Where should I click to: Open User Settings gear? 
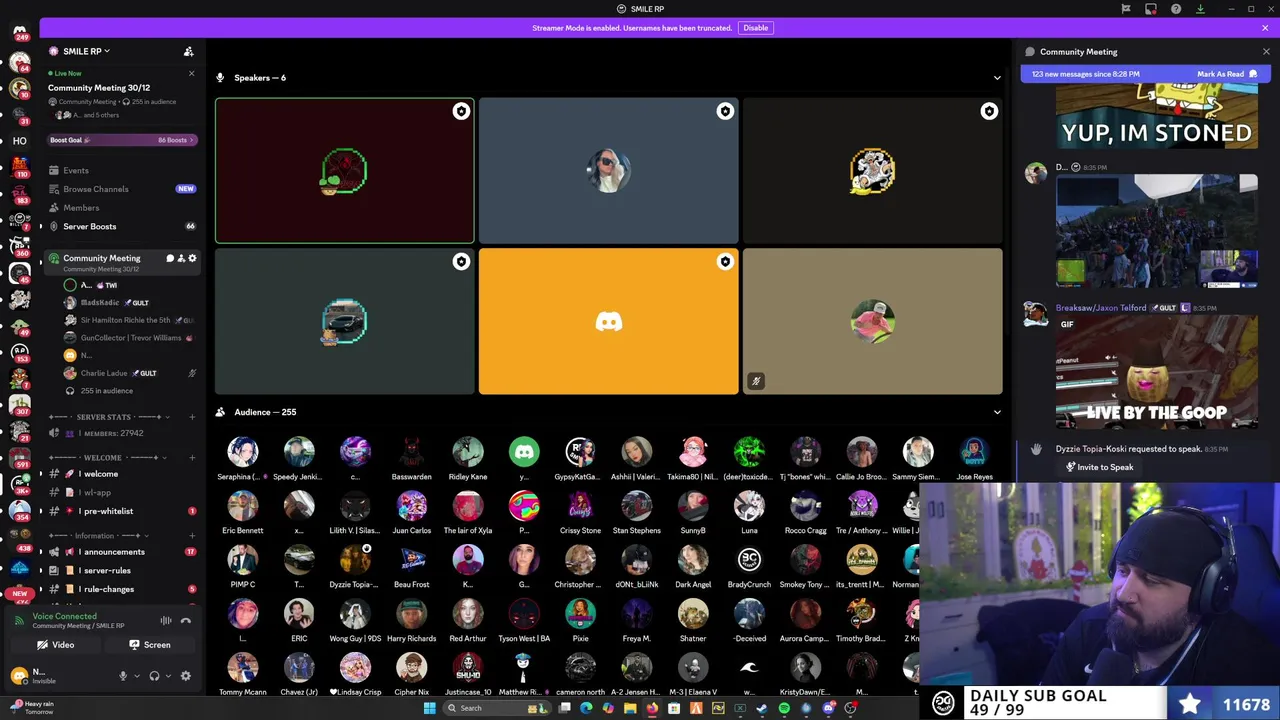tap(185, 676)
